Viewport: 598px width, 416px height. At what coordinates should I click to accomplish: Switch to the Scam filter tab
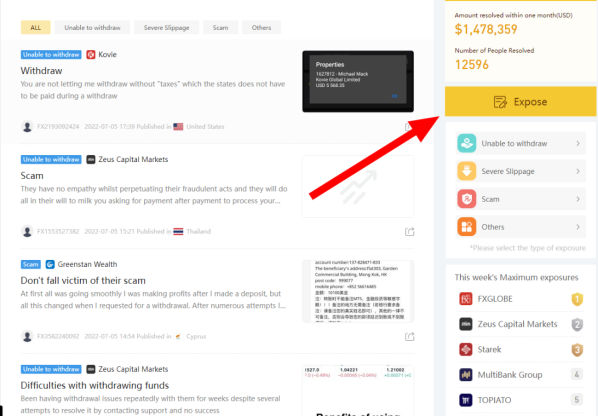[220, 27]
